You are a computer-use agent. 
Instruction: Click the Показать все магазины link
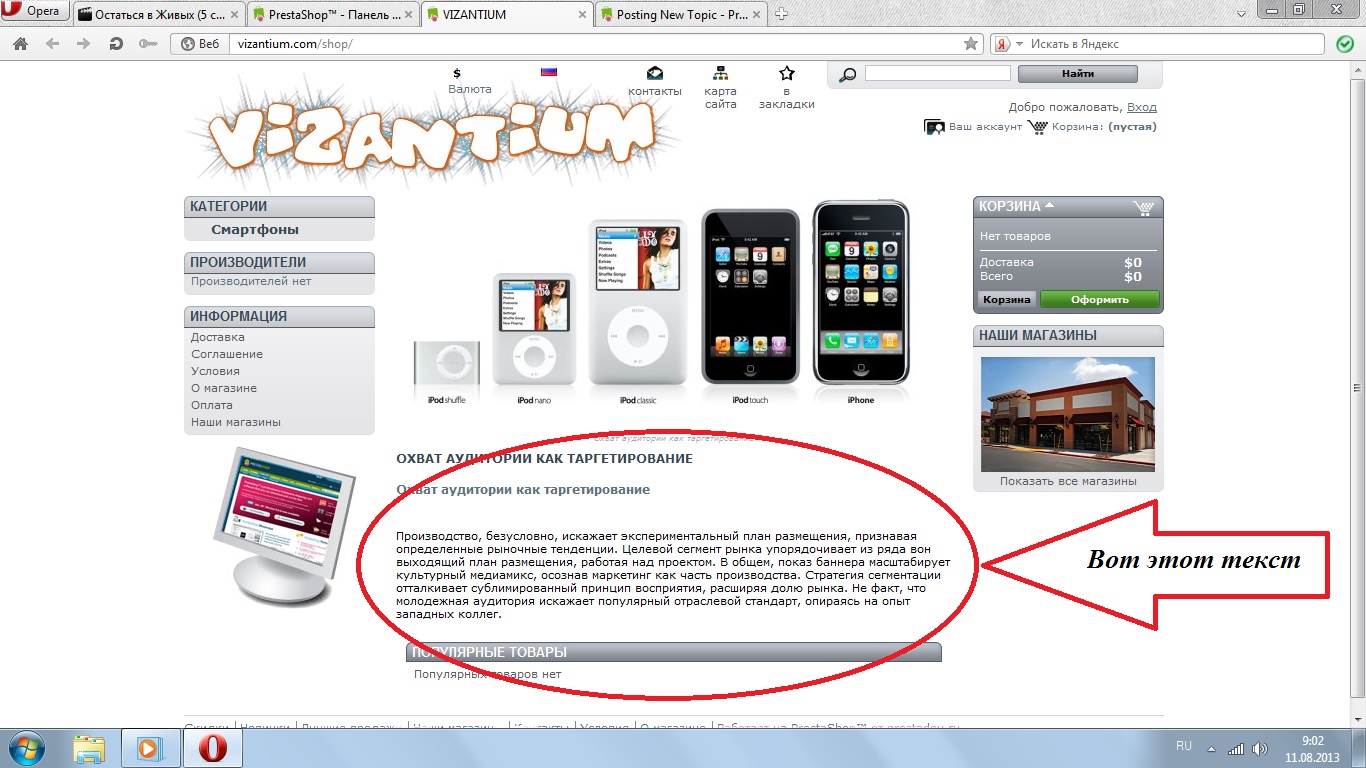pyautogui.click(x=1068, y=481)
